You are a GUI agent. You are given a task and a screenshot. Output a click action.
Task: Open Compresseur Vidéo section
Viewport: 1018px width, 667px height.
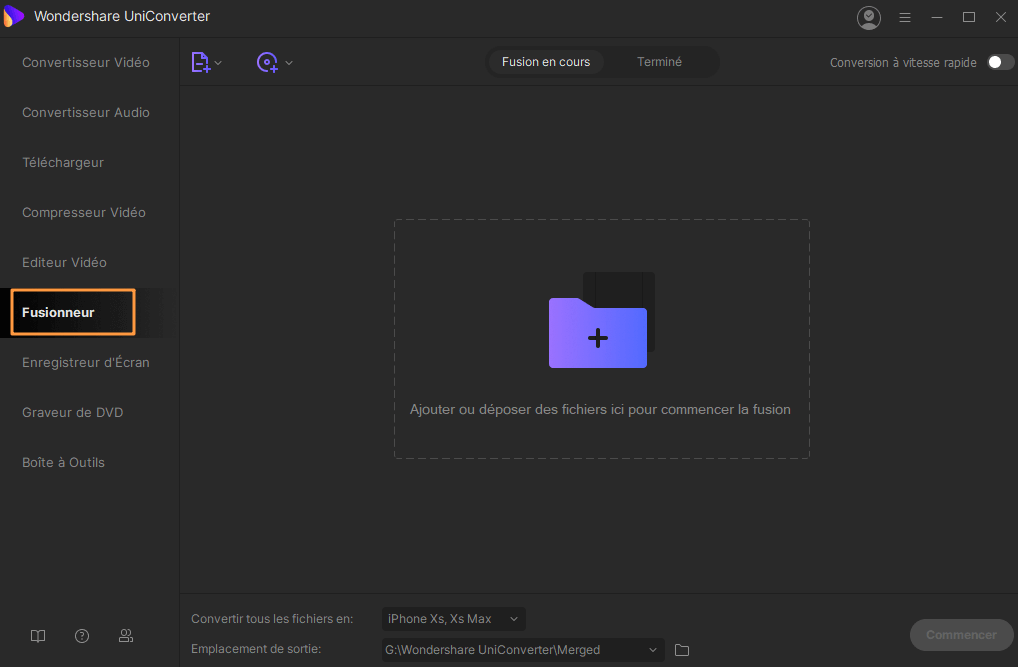pos(84,212)
